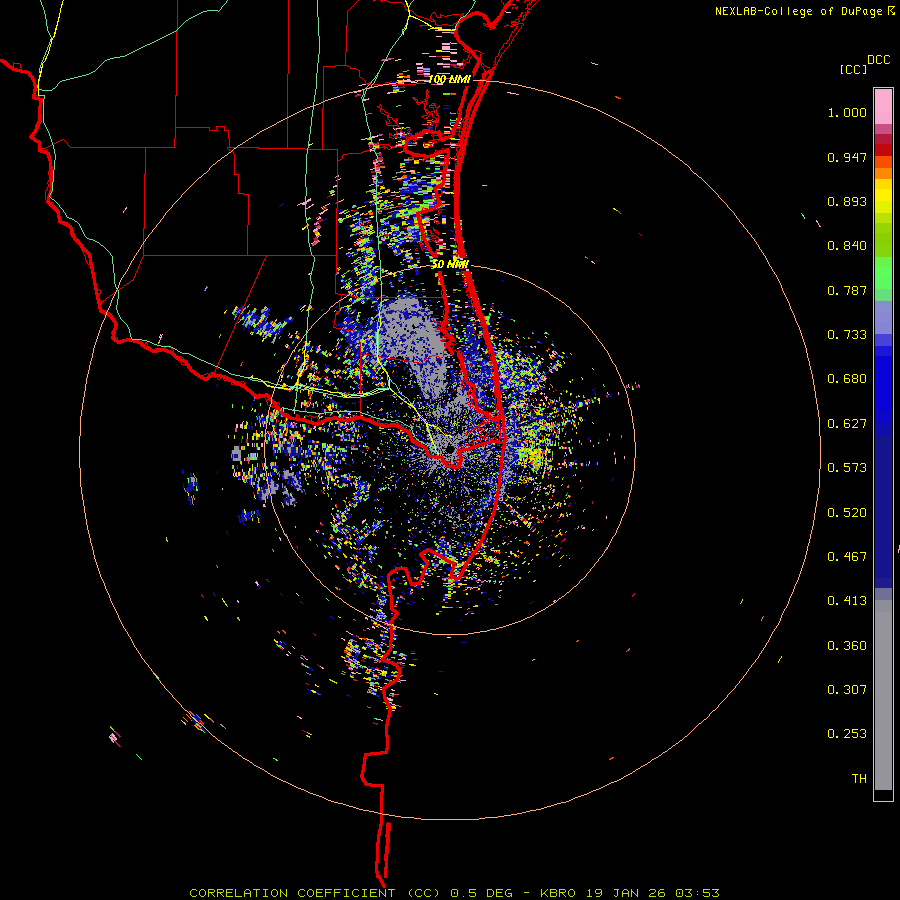Select the 0.733 legend value
The image size is (900, 900).
click(x=847, y=335)
